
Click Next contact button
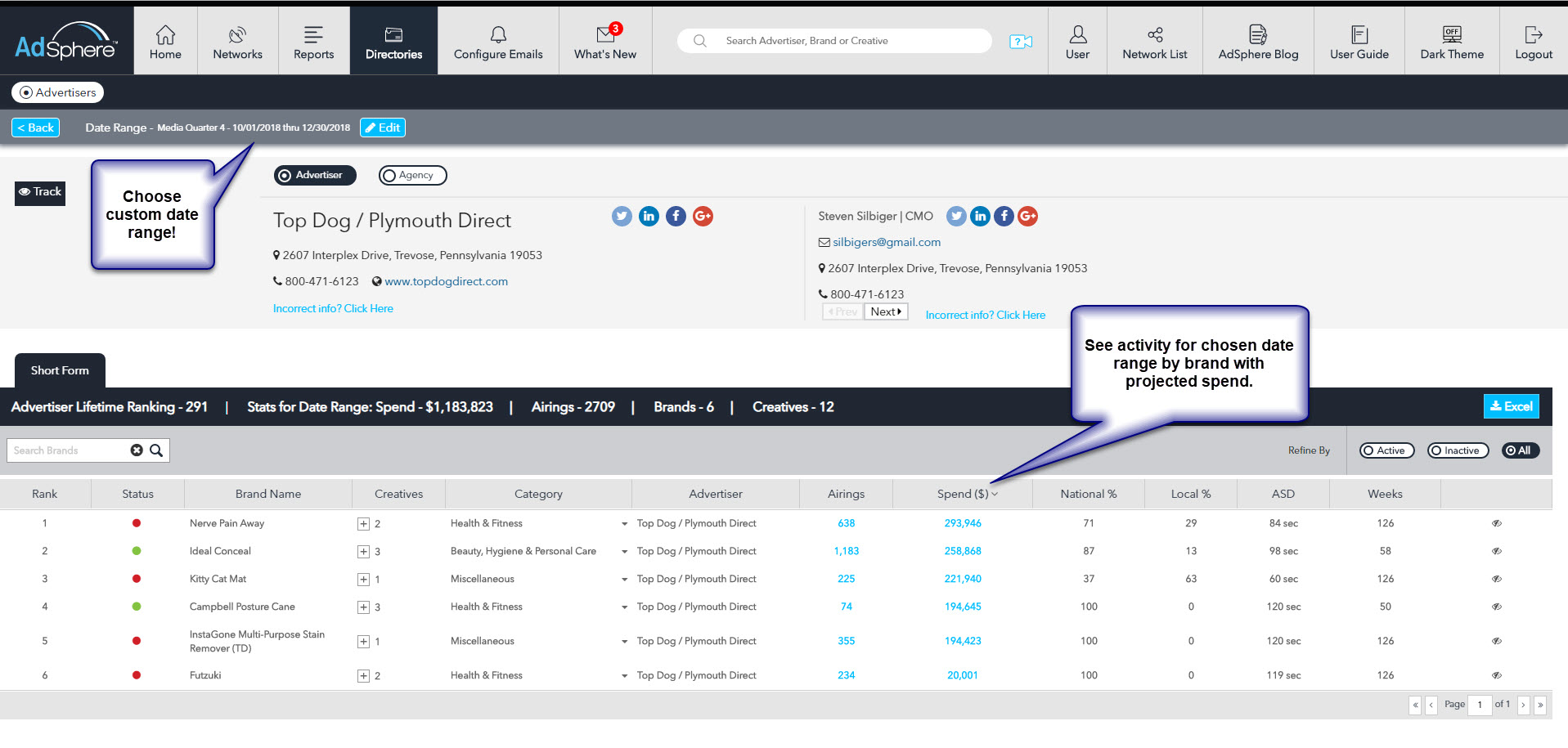886,311
